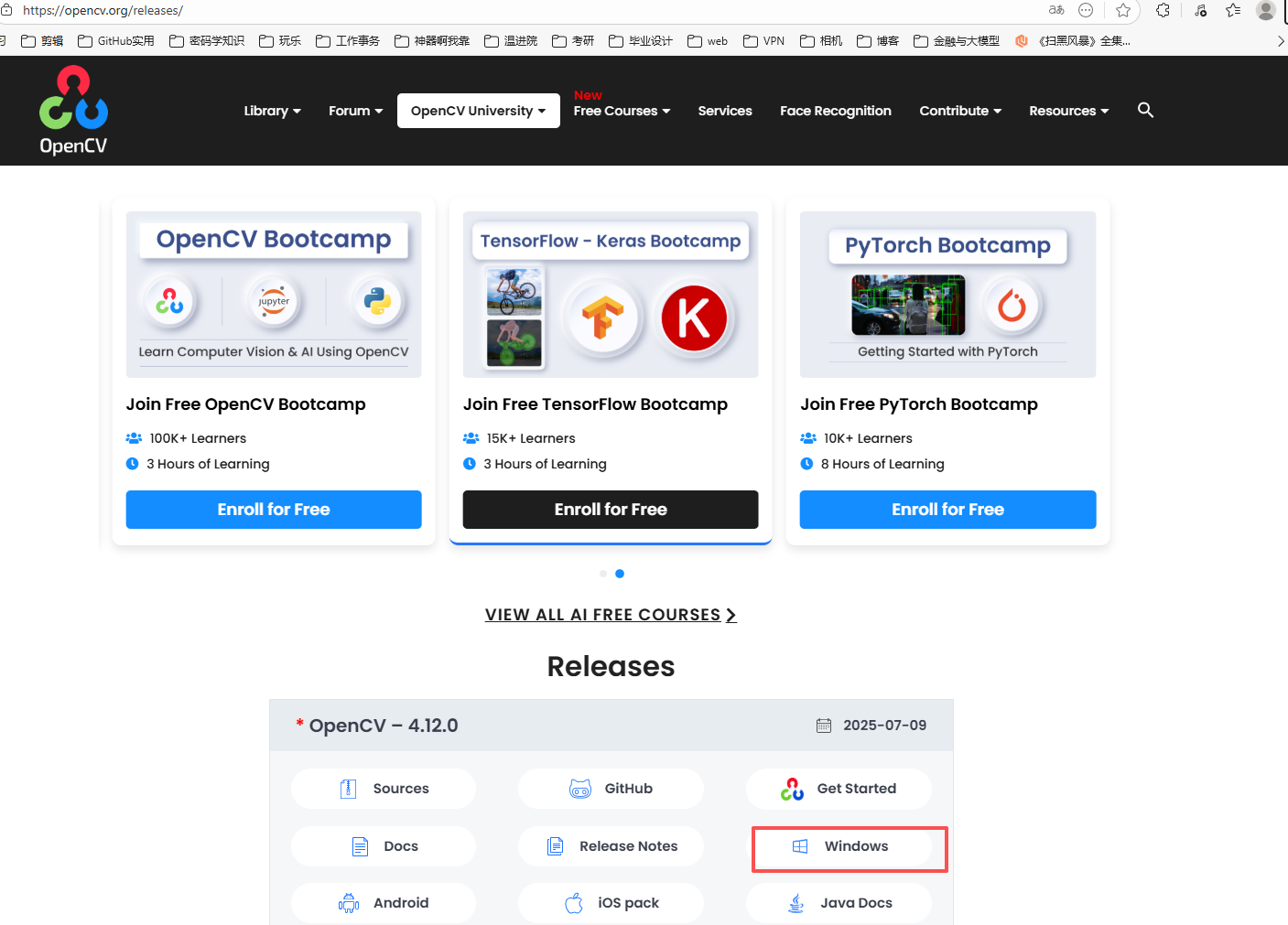Click clock icon next to 8 Hours of Learning
The image size is (1288, 925).
(x=806, y=464)
